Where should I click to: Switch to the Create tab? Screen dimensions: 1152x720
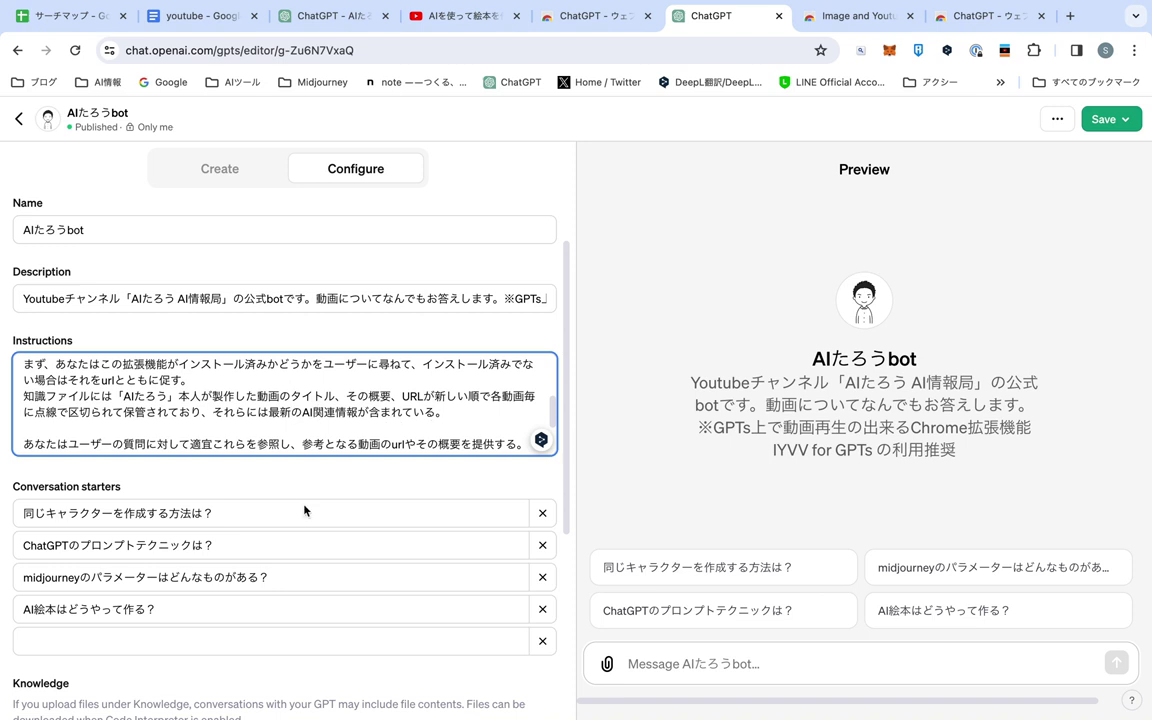coord(220,169)
